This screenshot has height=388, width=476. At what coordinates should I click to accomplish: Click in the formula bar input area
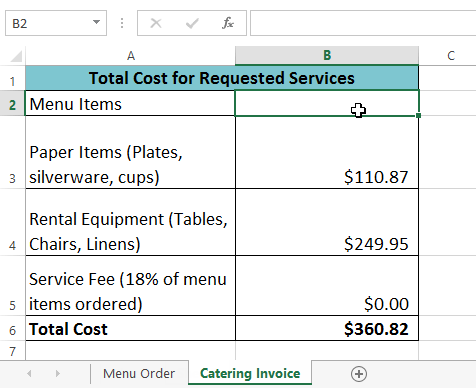(x=363, y=23)
